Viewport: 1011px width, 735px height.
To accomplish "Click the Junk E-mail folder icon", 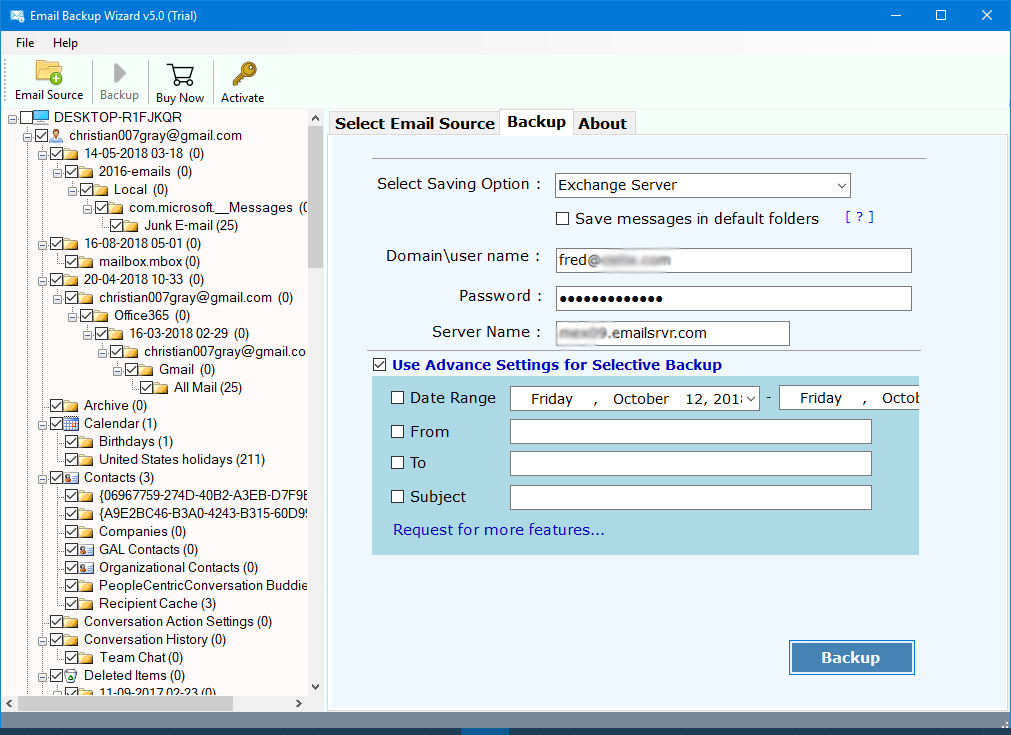I will tap(131, 226).
